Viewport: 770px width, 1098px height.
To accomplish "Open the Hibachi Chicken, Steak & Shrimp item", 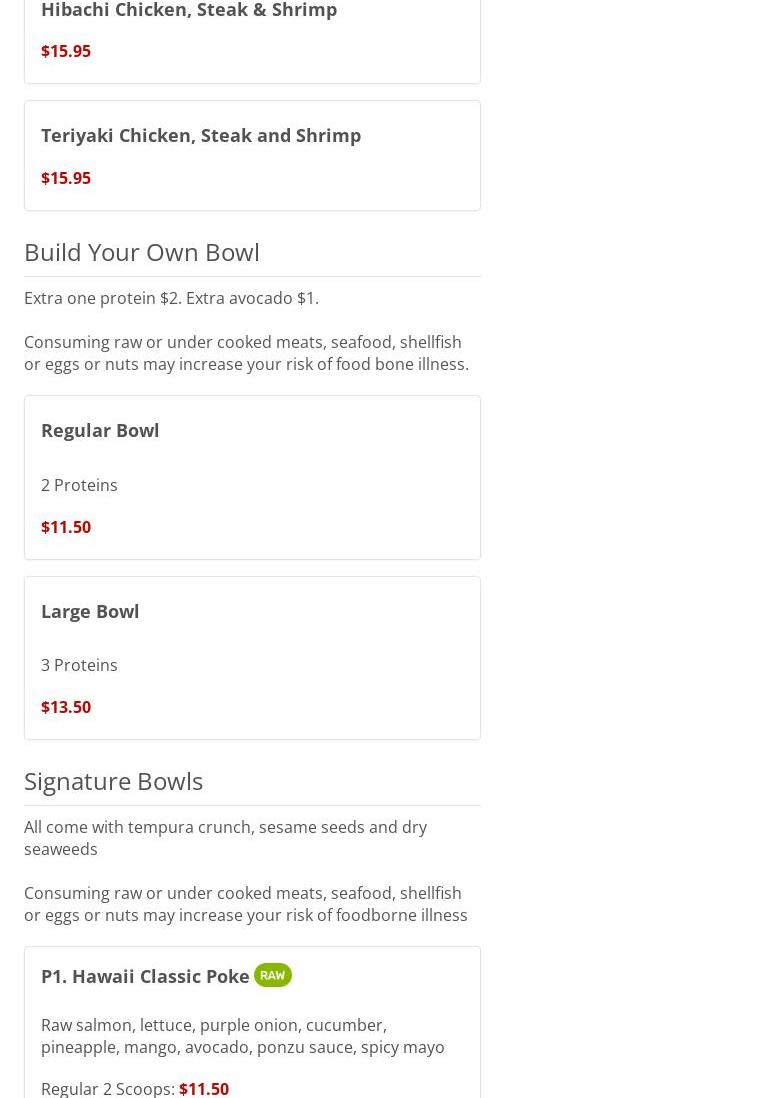I will click(189, 11).
